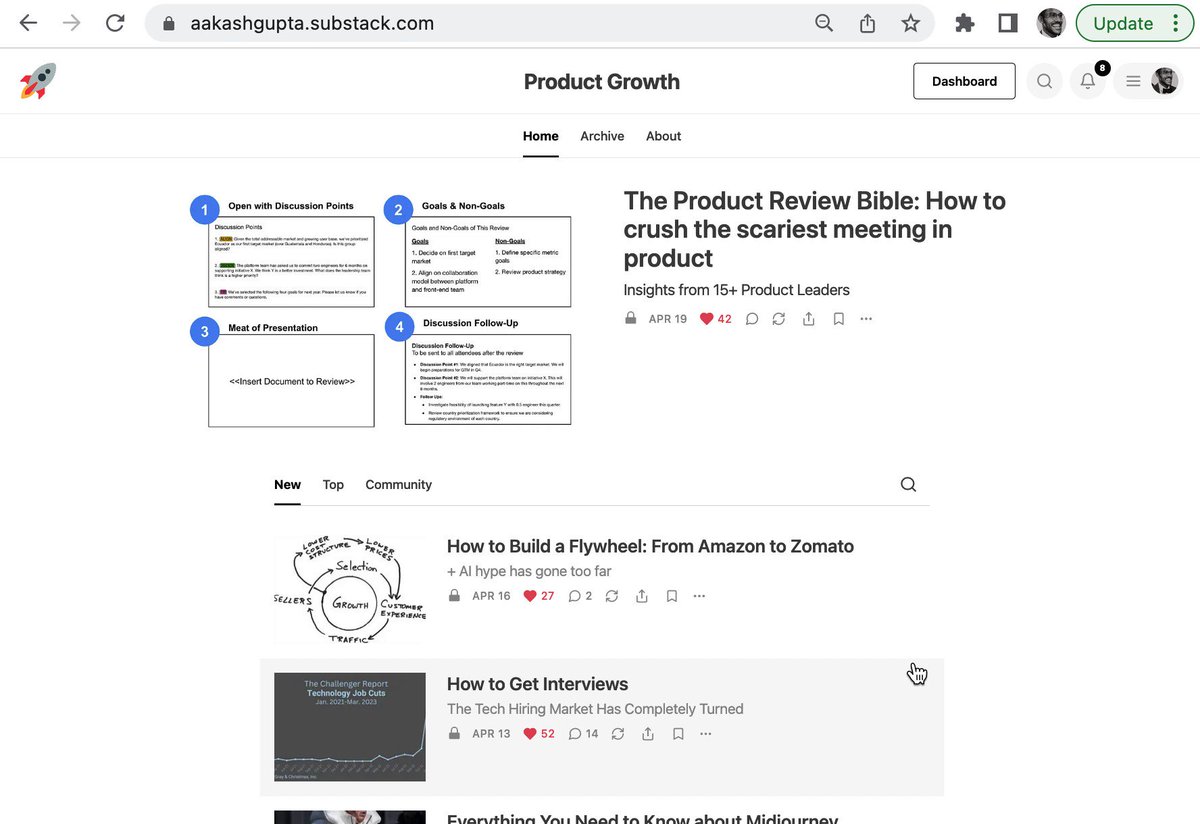Open How to Get Interviews article
The height and width of the screenshot is (824, 1200).
pyautogui.click(x=537, y=684)
